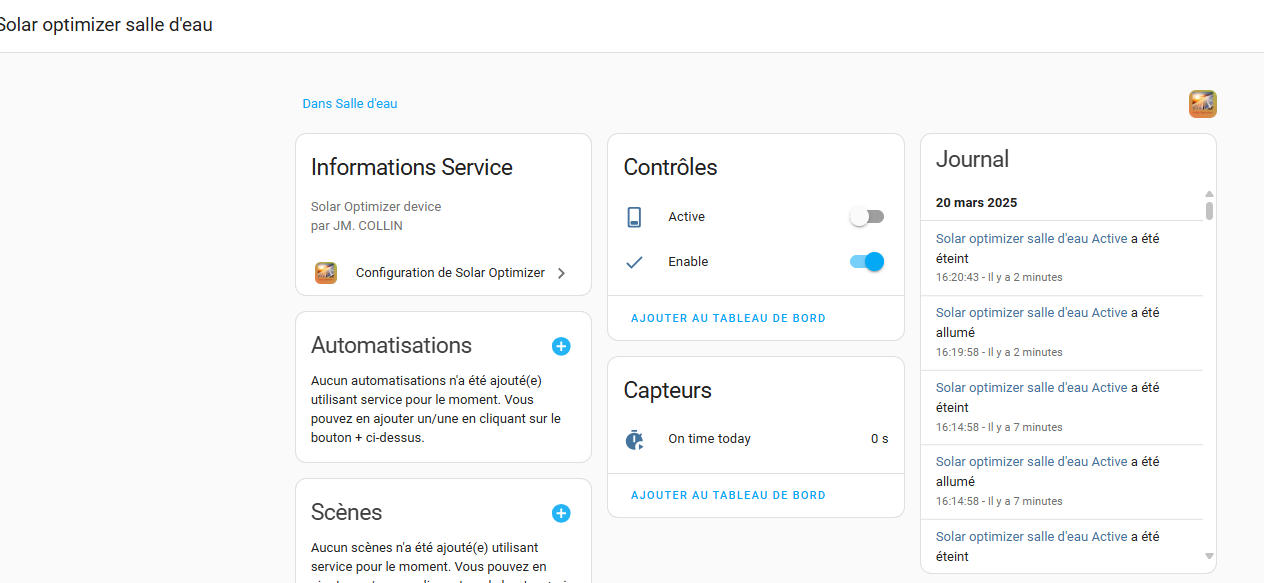Open the 16:19:58 journal entity link

[1031, 313]
